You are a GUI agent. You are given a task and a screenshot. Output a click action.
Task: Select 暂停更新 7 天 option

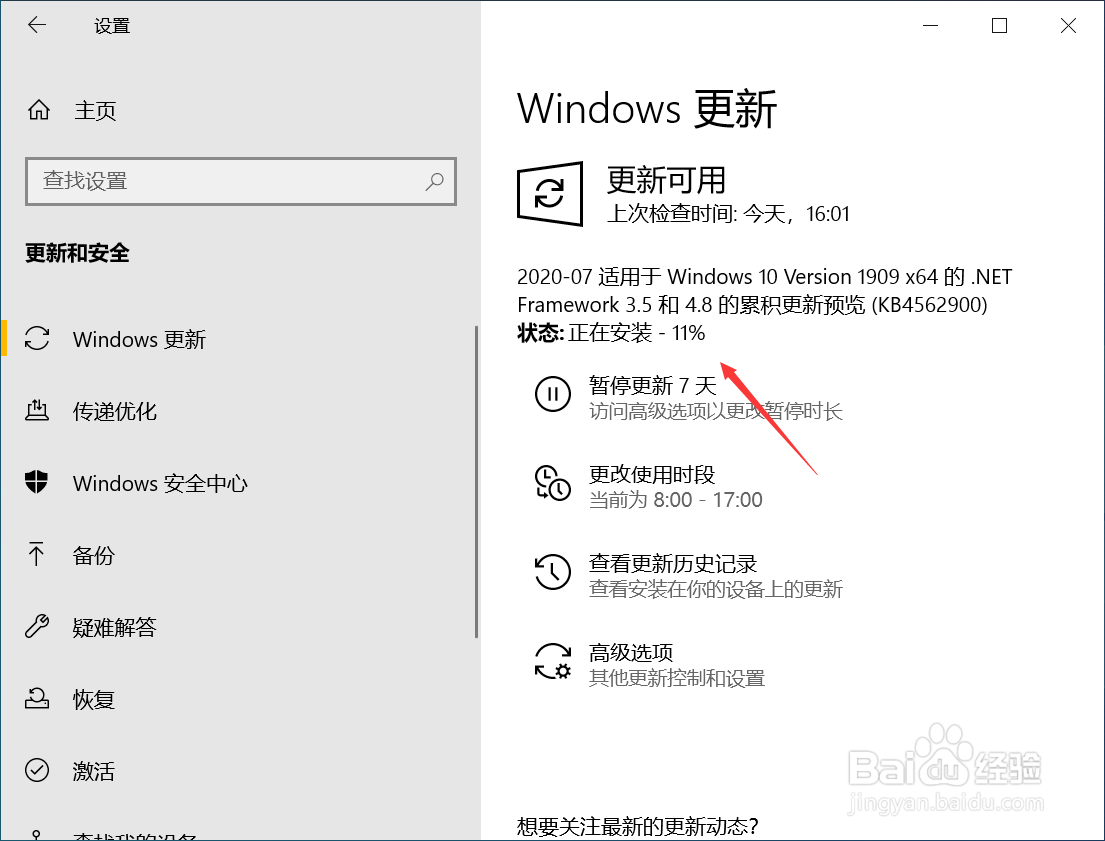[x=653, y=386]
